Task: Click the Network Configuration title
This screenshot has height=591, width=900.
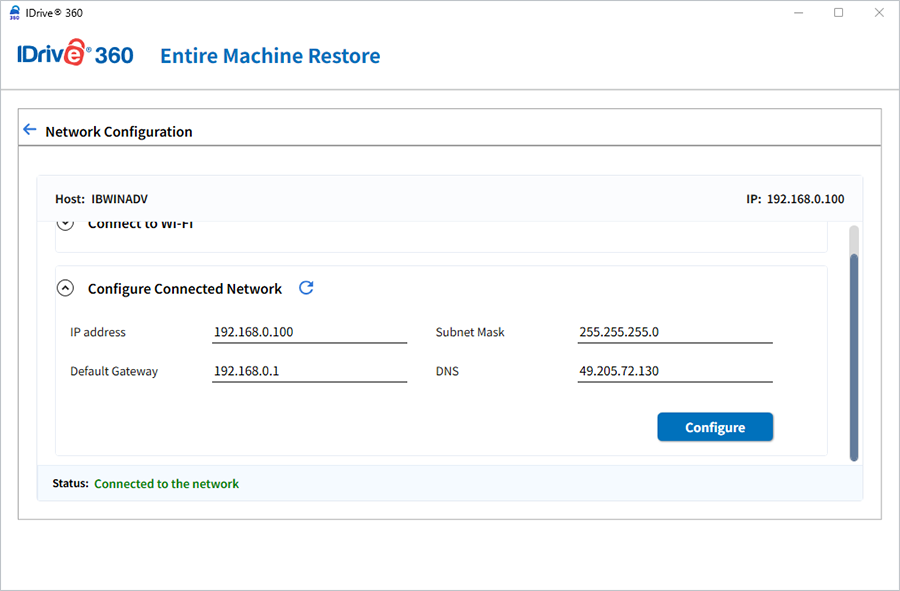Action: (x=119, y=132)
